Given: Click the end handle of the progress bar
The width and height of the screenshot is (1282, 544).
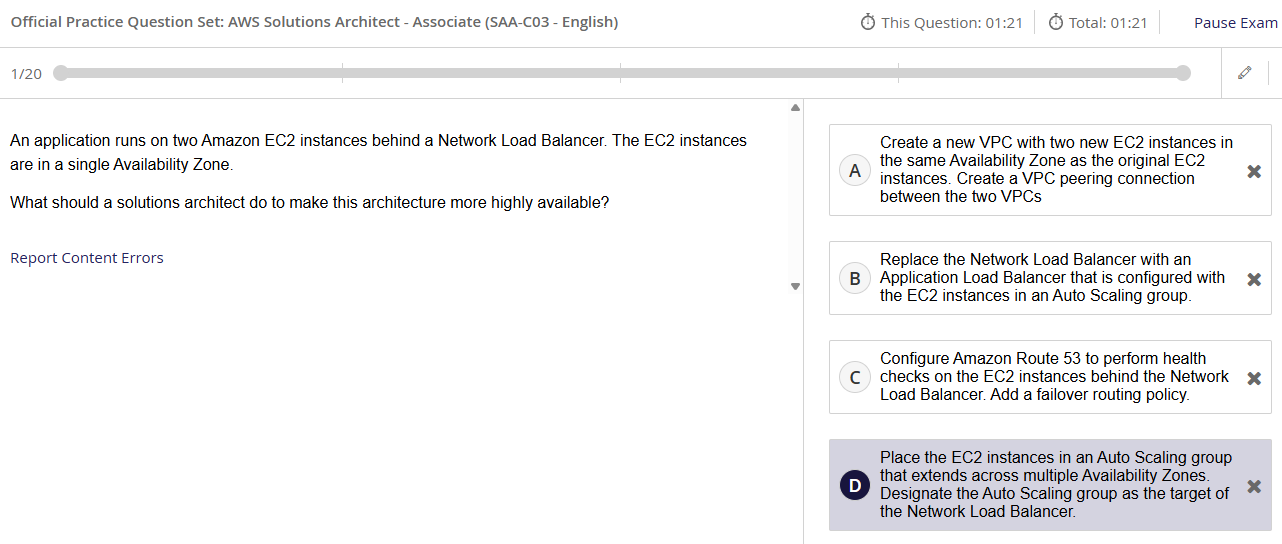Looking at the screenshot, I should coord(1183,73).
